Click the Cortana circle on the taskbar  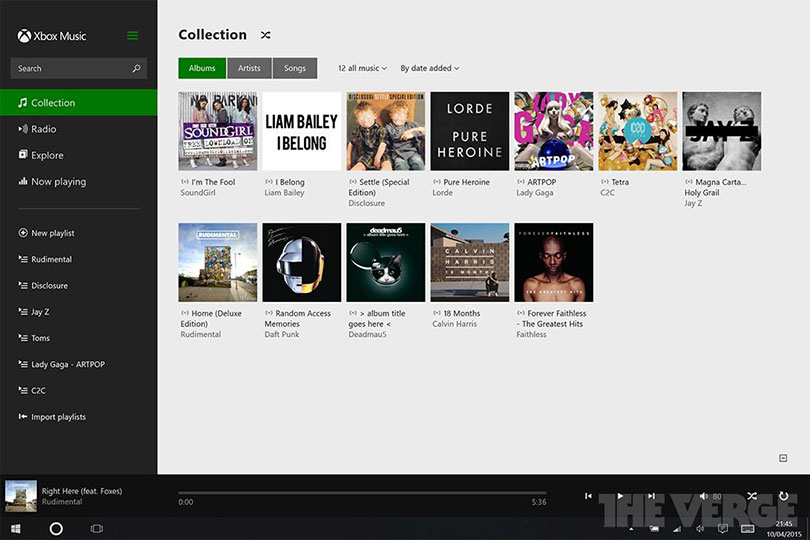click(x=56, y=529)
